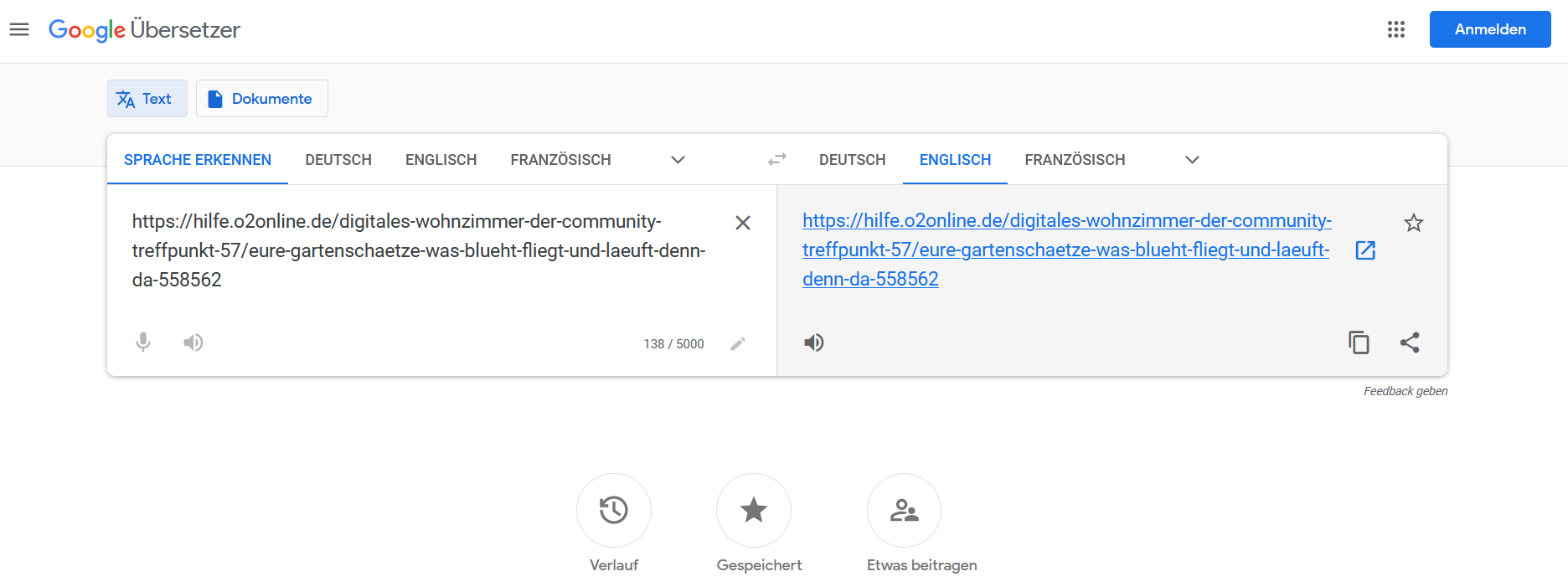1568x587 pixels.
Task: Click the Anmelden sign-in button
Action: [x=1490, y=29]
